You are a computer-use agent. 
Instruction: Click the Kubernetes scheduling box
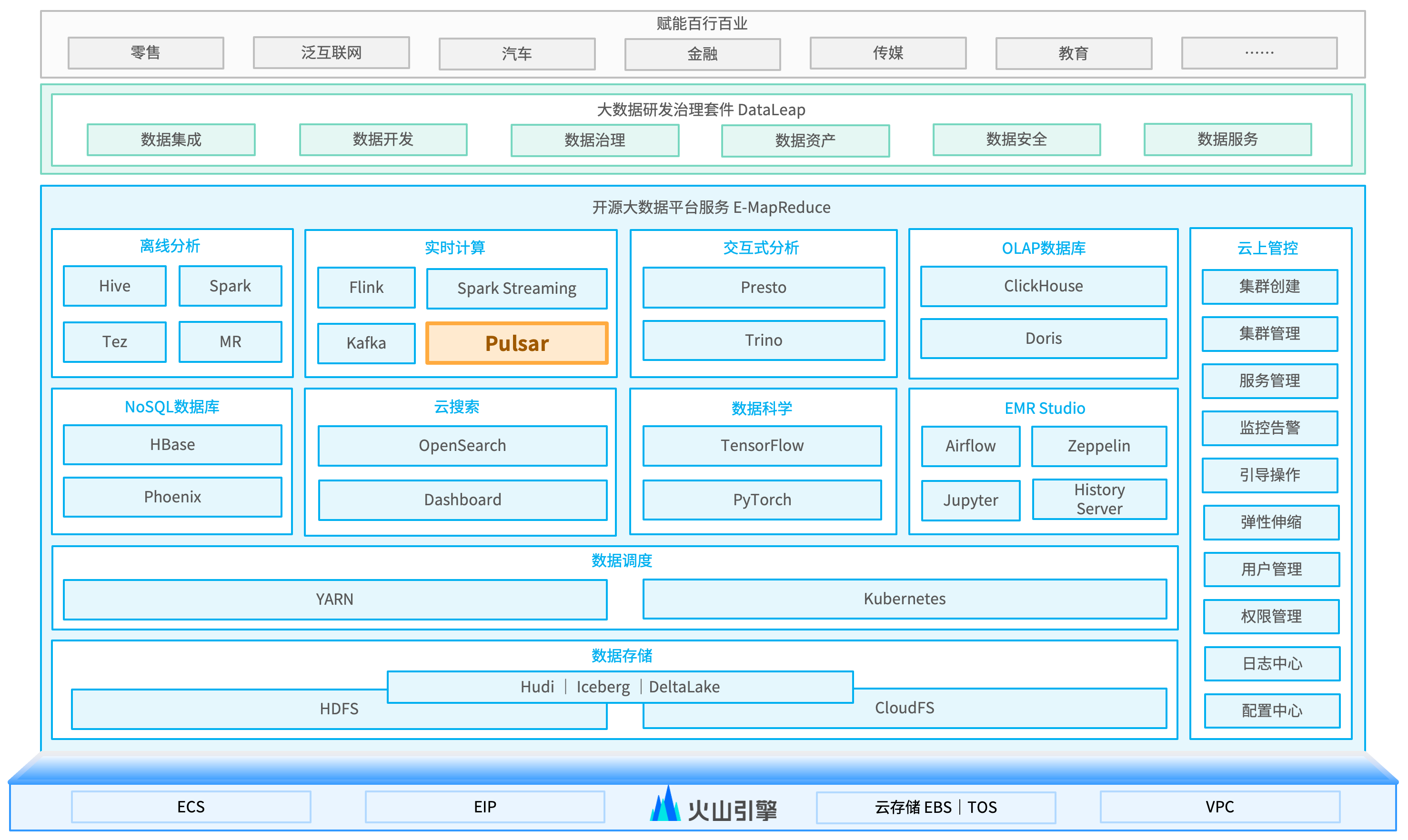[904, 599]
